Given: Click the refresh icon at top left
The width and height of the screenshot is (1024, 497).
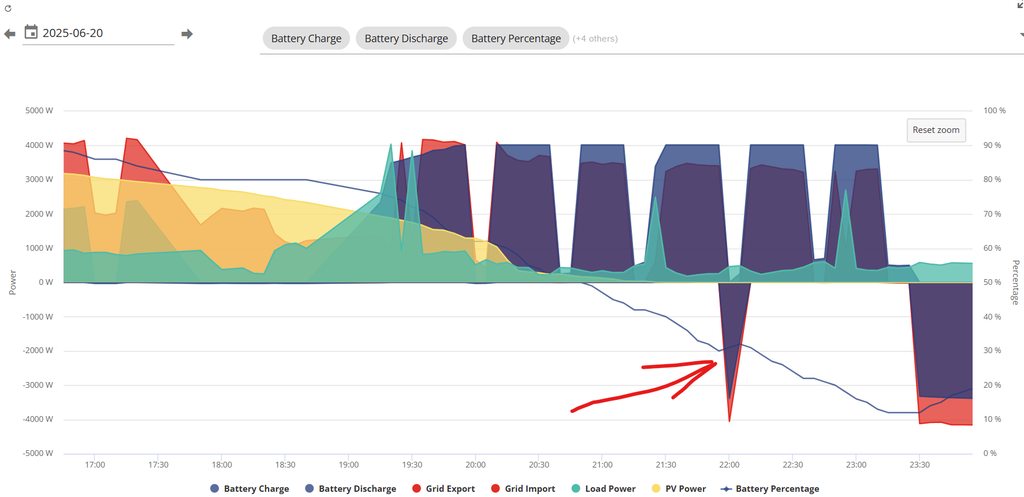Looking at the screenshot, I should [8, 7].
